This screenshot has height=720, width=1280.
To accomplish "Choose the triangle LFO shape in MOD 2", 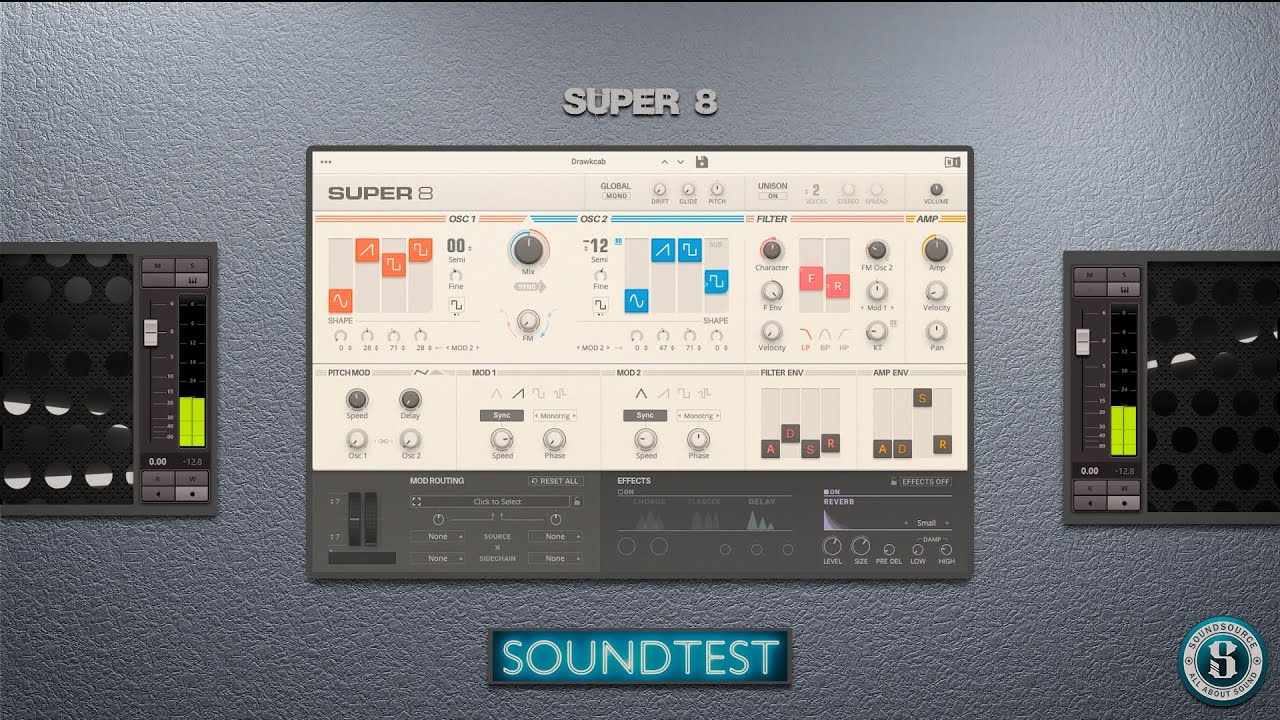I will [641, 394].
